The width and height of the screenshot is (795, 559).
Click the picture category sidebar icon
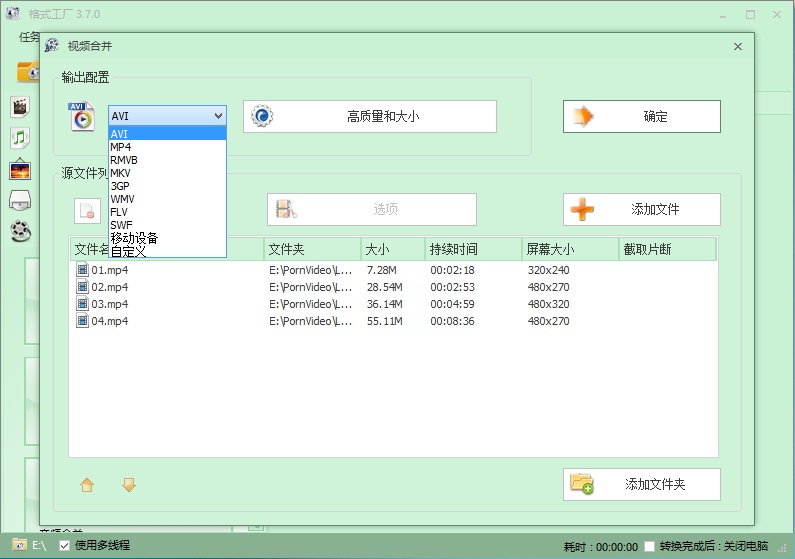coord(19,169)
